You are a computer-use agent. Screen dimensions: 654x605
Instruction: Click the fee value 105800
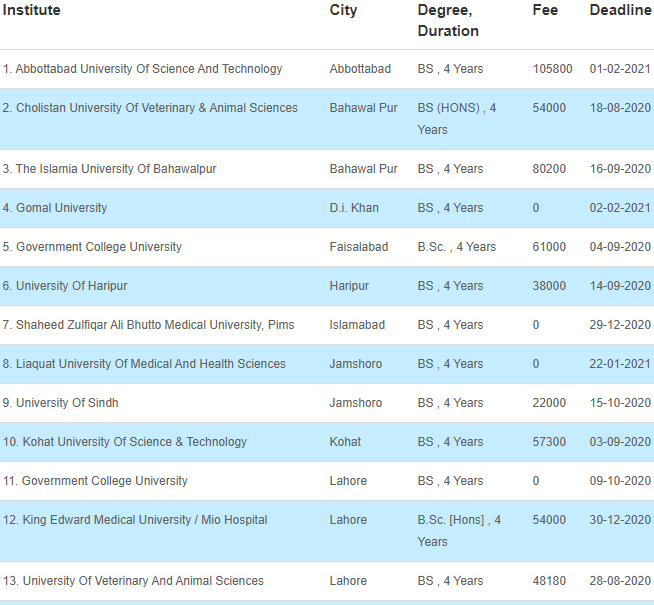point(552,69)
